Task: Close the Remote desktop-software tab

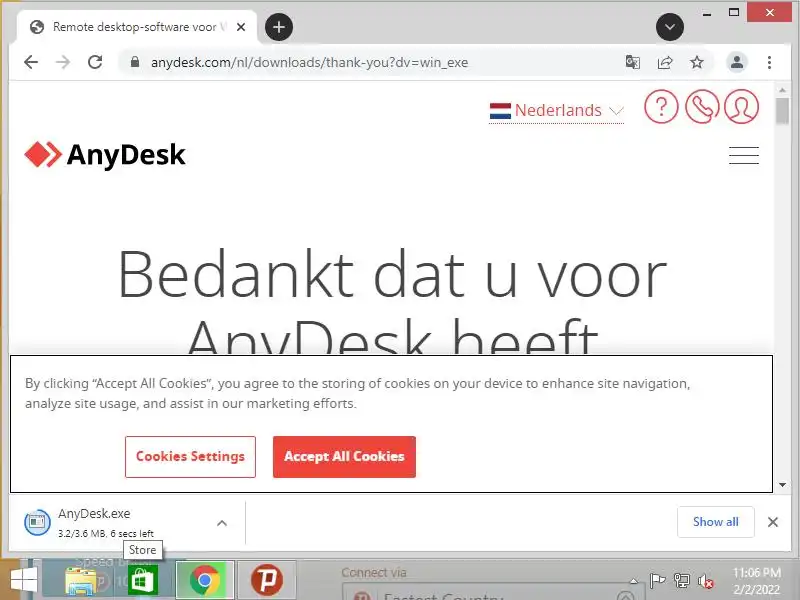Action: 241,27
